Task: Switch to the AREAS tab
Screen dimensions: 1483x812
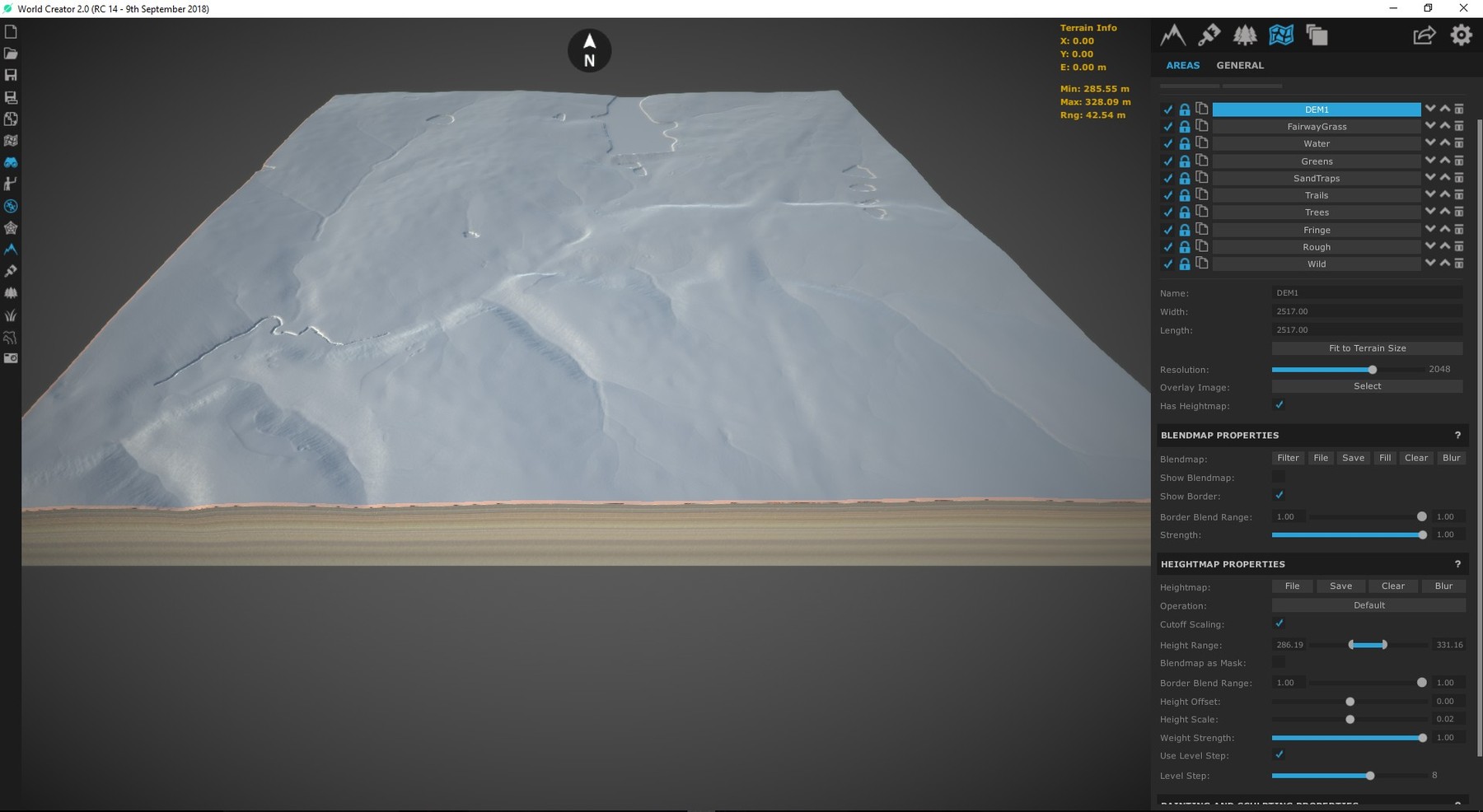Action: (1183, 65)
